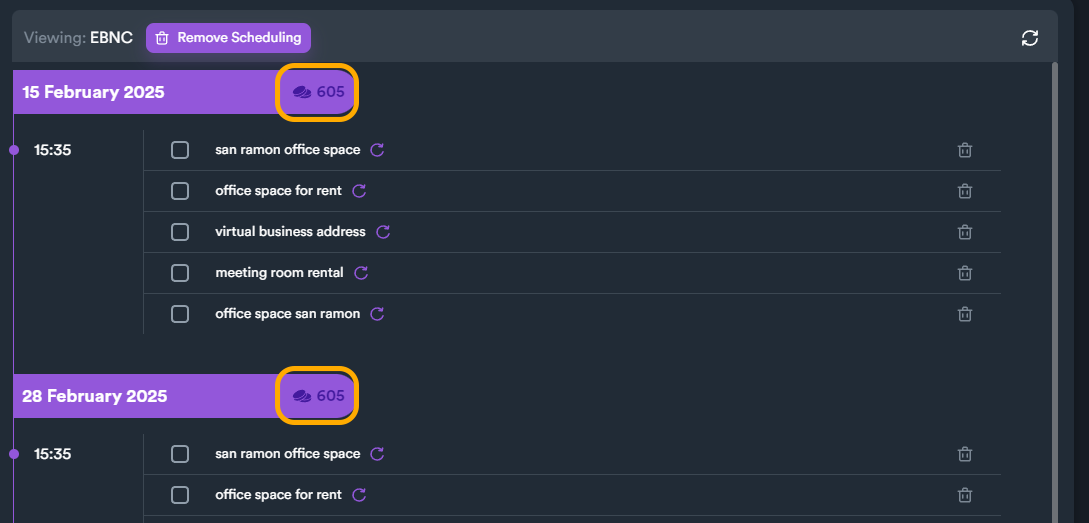Image resolution: width=1089 pixels, height=523 pixels.
Task: Click refresh icon beside 28 February "san ramon office space"
Action: [x=377, y=454]
